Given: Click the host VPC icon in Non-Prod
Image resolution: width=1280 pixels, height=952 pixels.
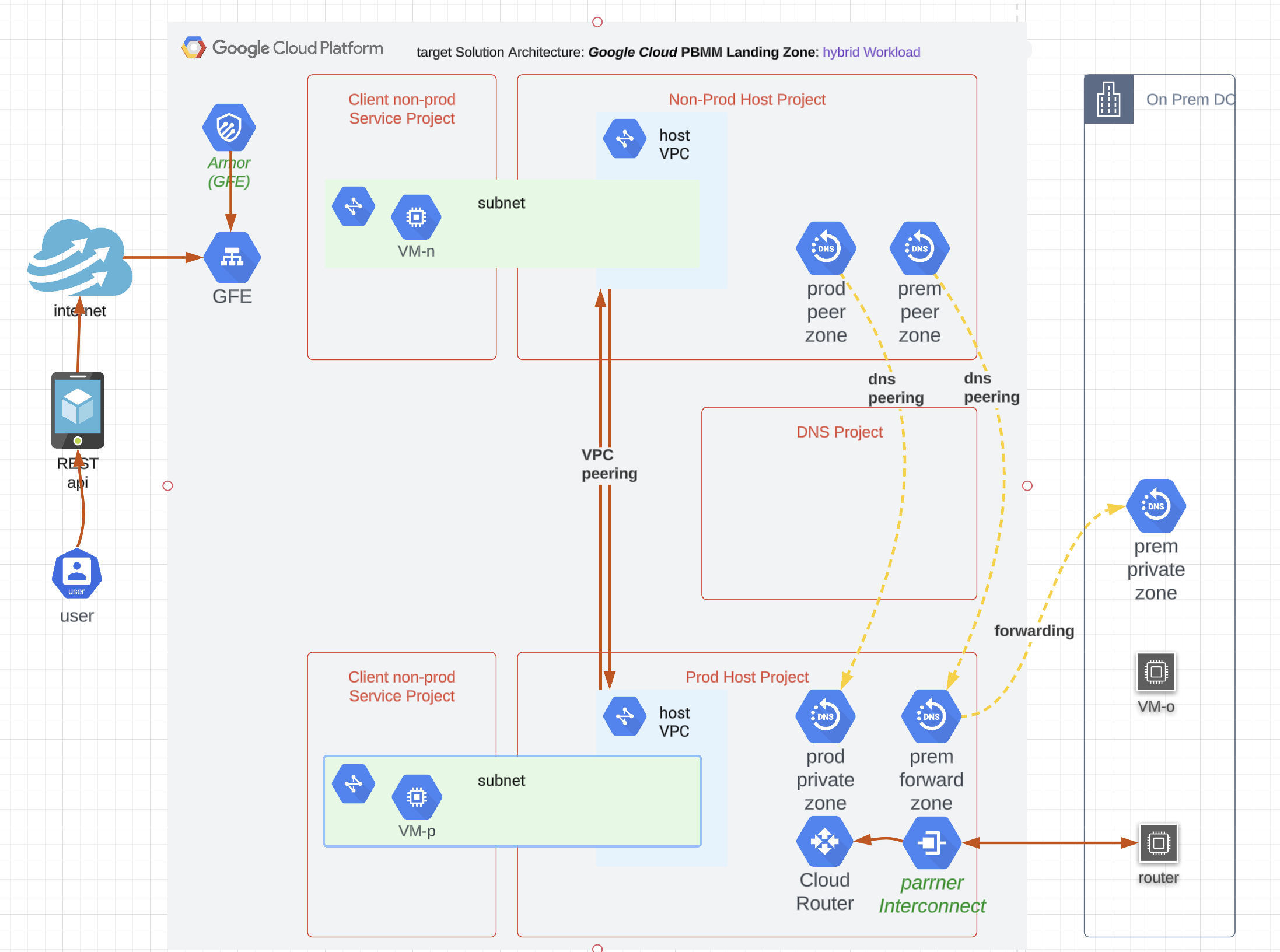Looking at the screenshot, I should [624, 139].
